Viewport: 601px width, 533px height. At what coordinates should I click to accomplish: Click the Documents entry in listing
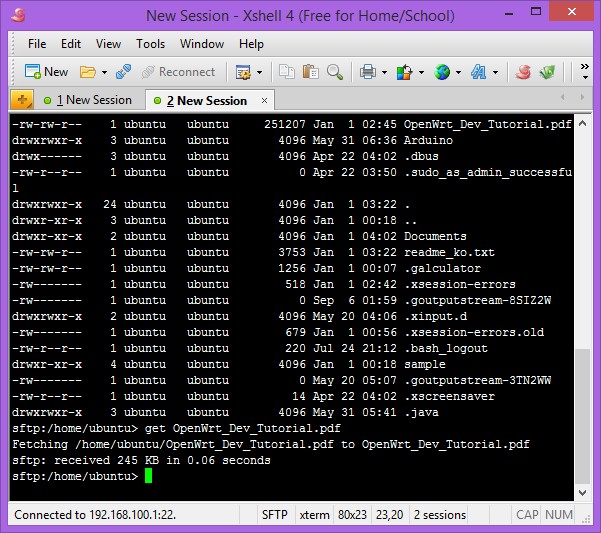click(435, 236)
